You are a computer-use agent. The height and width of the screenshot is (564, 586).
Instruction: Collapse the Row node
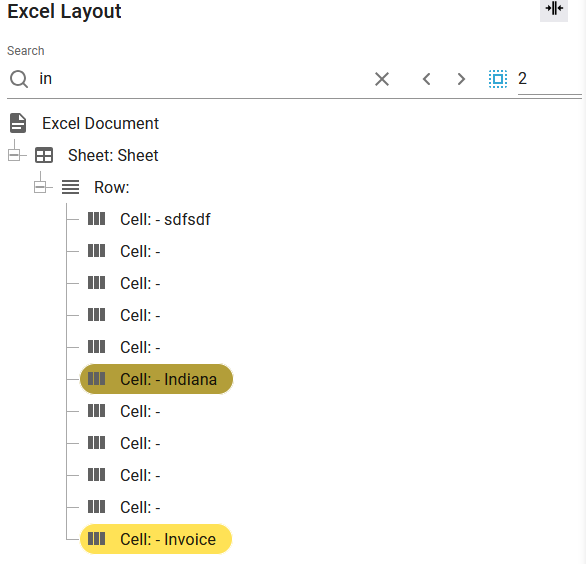pos(40,187)
